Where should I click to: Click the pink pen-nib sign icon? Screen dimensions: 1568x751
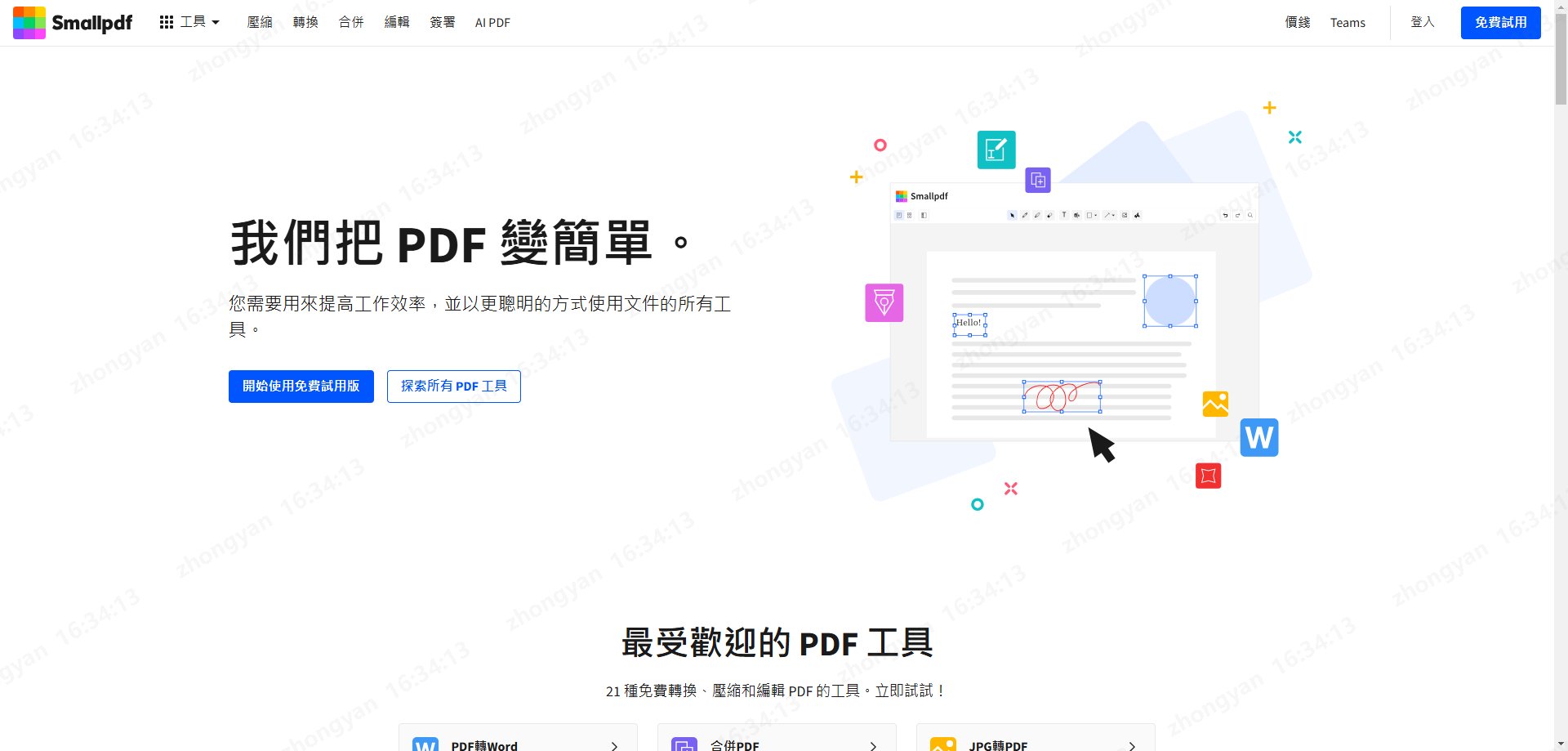(884, 303)
